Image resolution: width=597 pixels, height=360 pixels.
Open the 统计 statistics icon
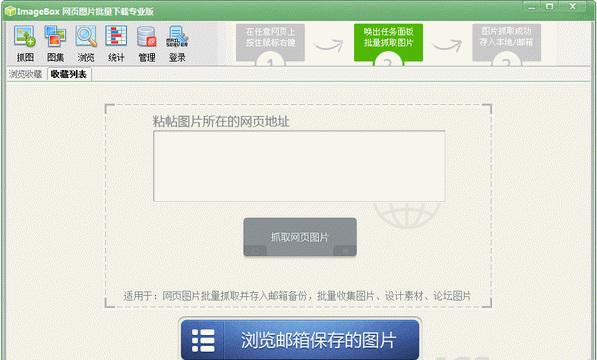pyautogui.click(x=116, y=43)
